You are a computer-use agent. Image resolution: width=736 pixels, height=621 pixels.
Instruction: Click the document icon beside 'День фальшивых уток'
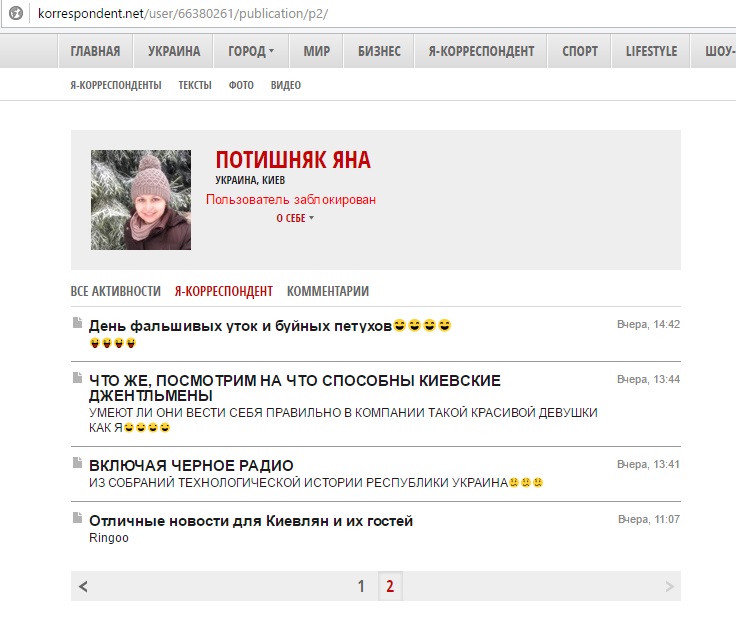[x=77, y=322]
